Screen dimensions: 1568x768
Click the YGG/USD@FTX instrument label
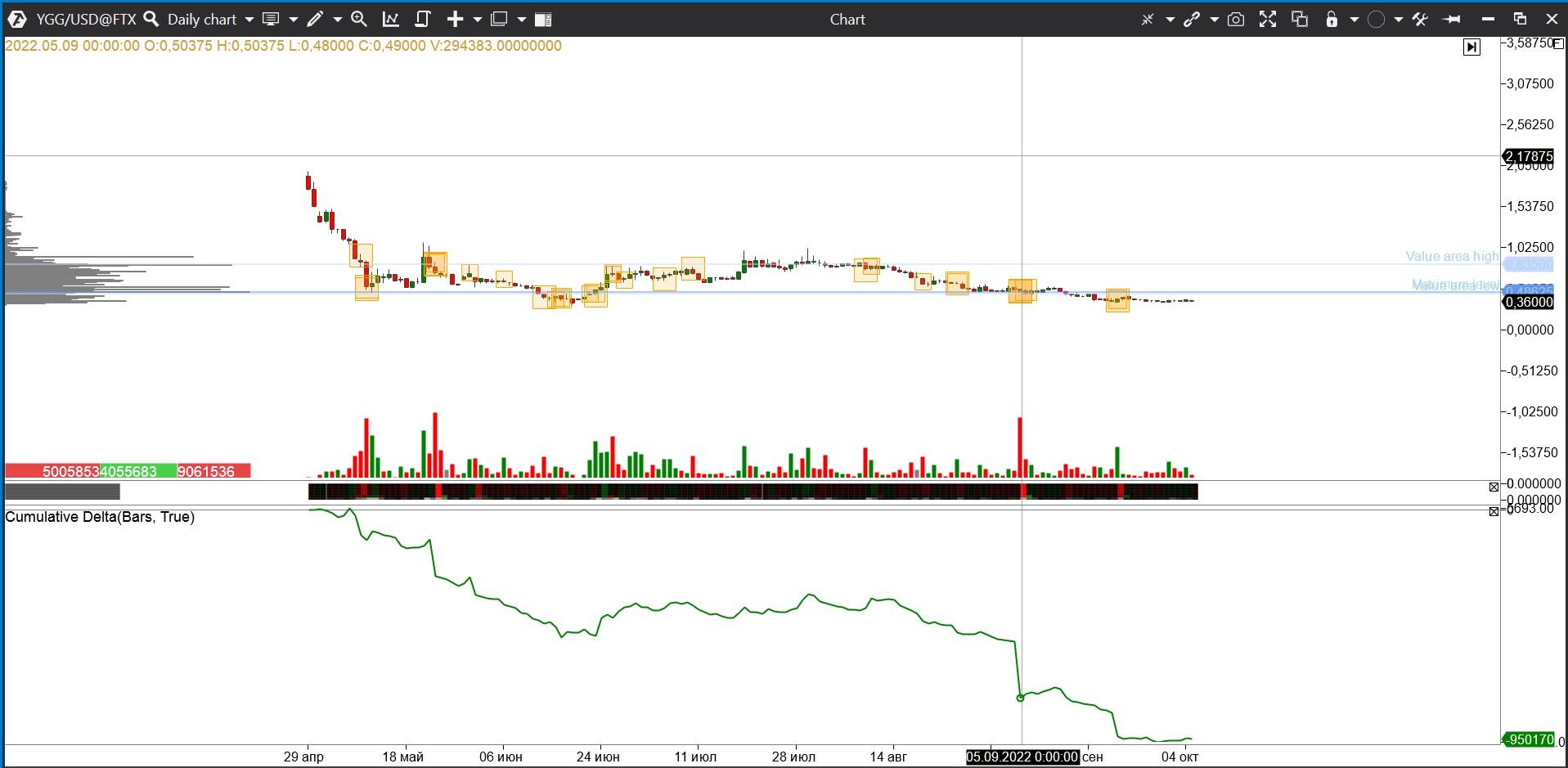coord(86,19)
